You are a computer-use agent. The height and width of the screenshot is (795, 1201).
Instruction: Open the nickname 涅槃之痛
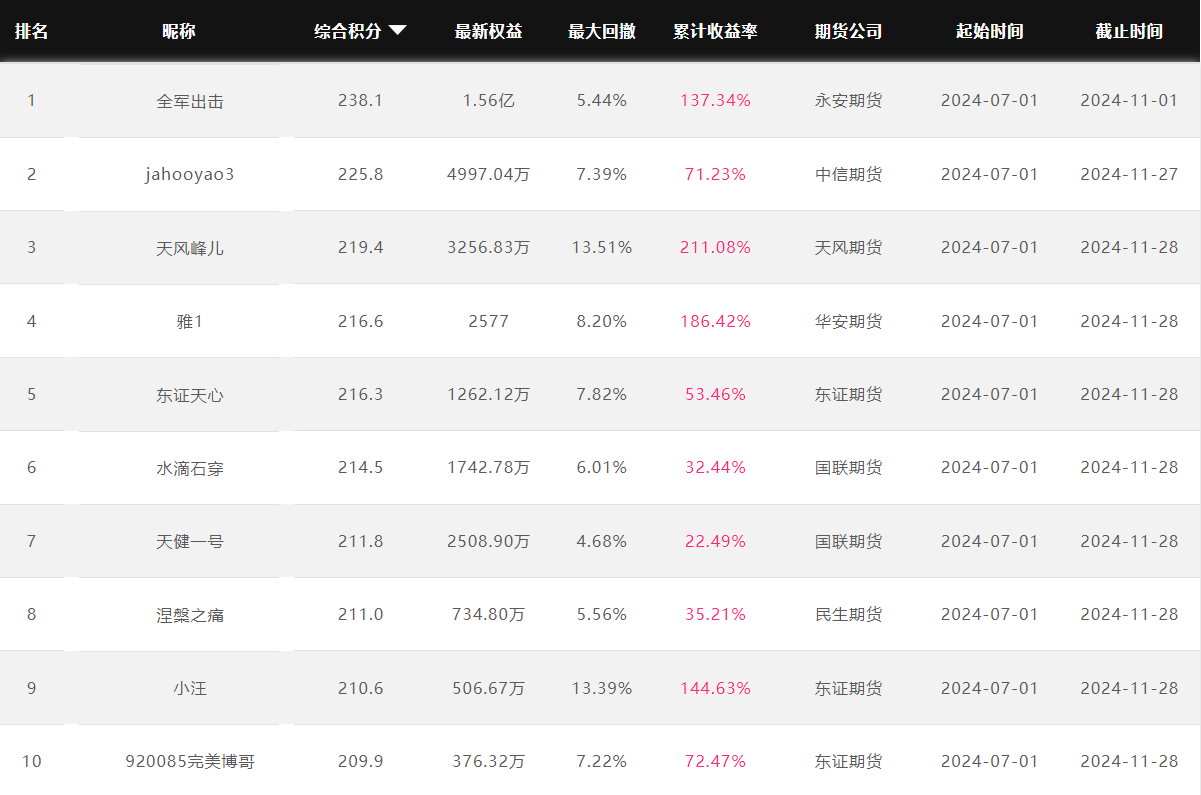click(x=190, y=615)
